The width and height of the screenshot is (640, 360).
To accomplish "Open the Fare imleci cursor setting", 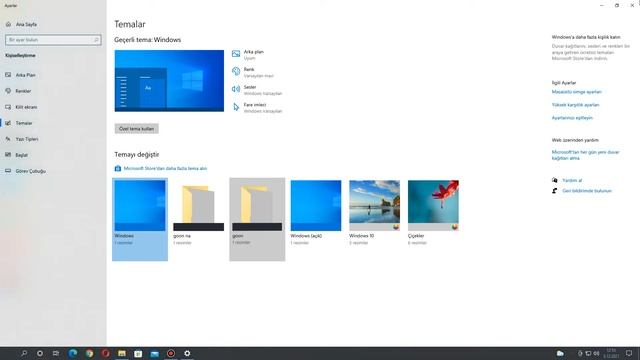I will click(263, 108).
